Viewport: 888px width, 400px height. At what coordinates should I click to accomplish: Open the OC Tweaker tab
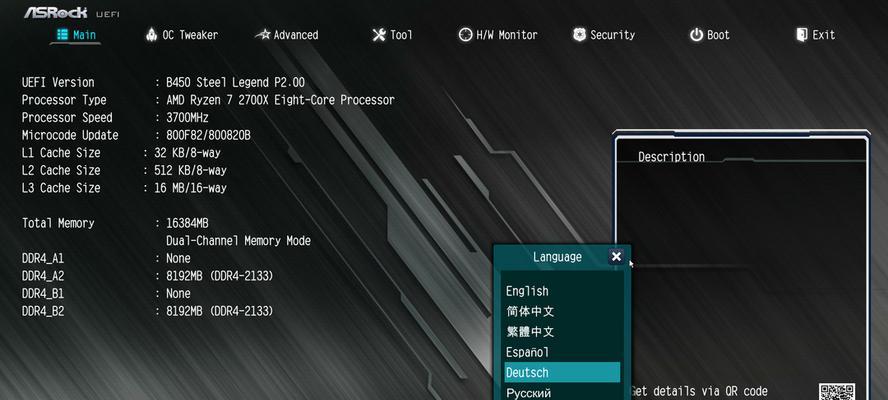click(x=182, y=35)
